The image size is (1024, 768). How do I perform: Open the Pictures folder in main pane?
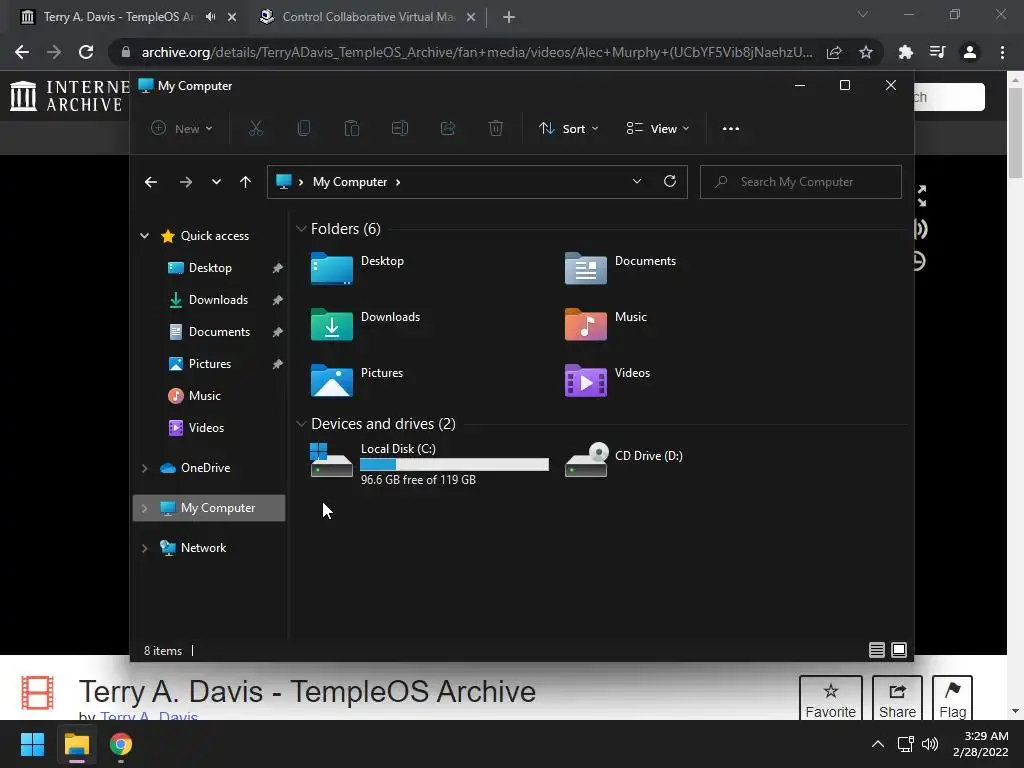[357, 380]
